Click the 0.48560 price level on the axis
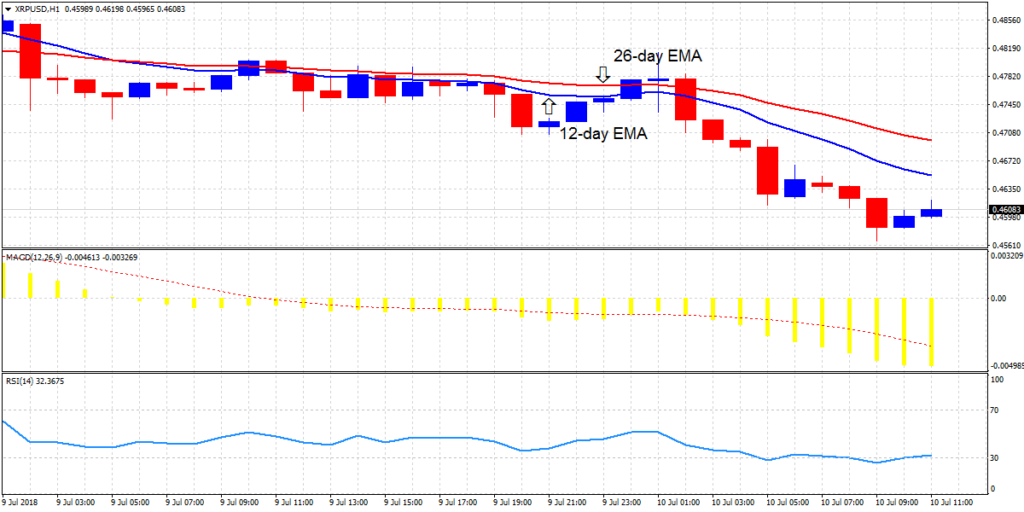 point(1004,20)
